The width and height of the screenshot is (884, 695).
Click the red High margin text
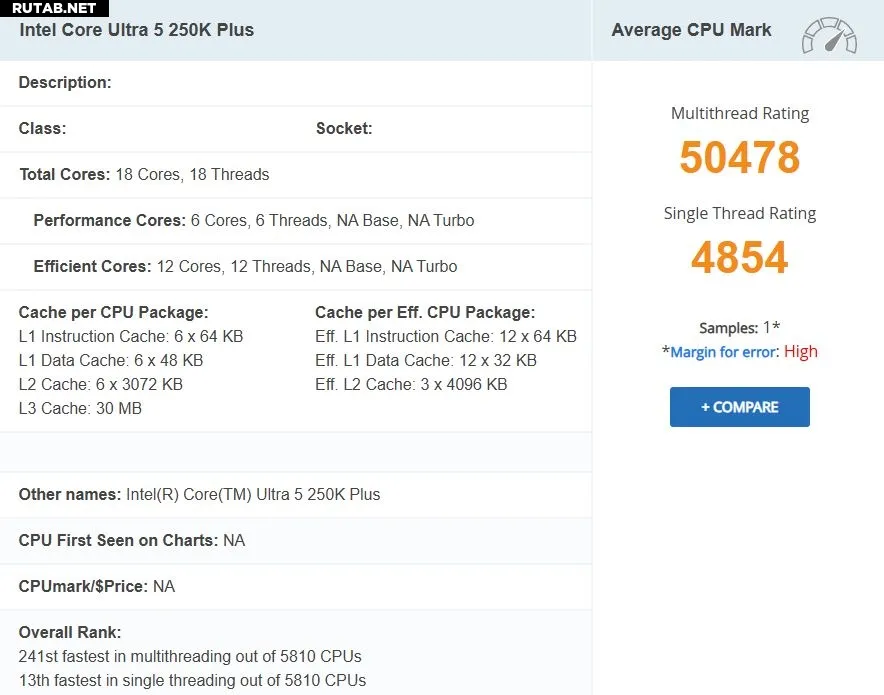pos(800,352)
